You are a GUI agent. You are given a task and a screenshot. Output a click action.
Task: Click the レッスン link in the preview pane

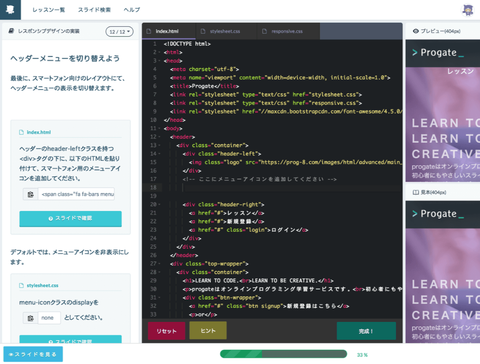tap(460, 71)
